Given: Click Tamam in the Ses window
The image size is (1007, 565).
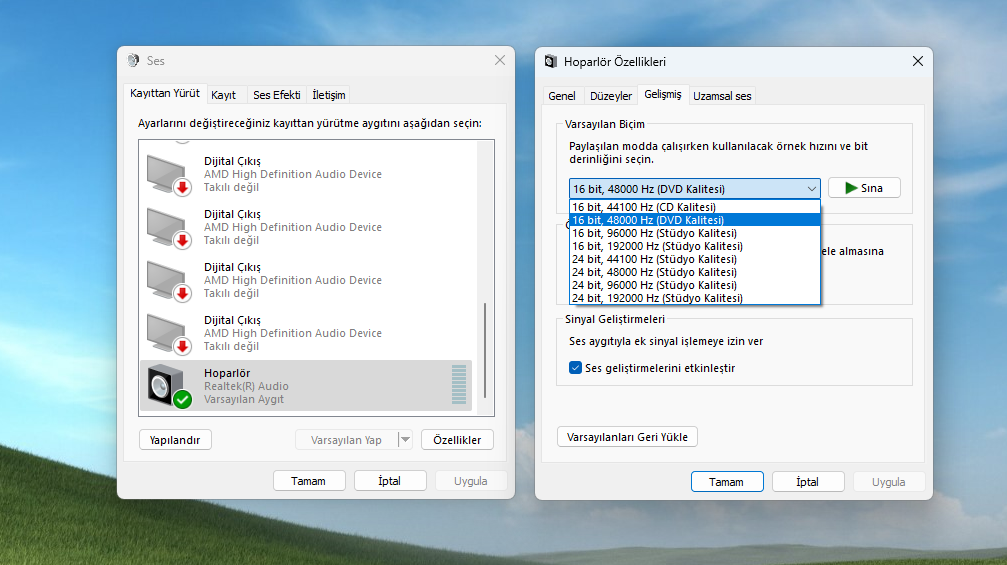Looking at the screenshot, I should coord(309,481).
